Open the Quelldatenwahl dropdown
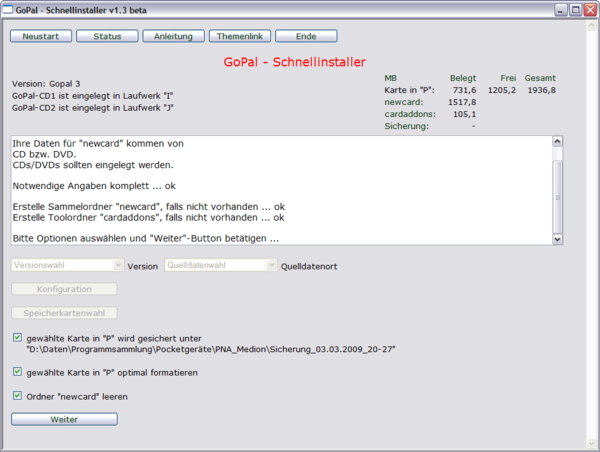Screen dimensions: 600x452 pos(221,265)
